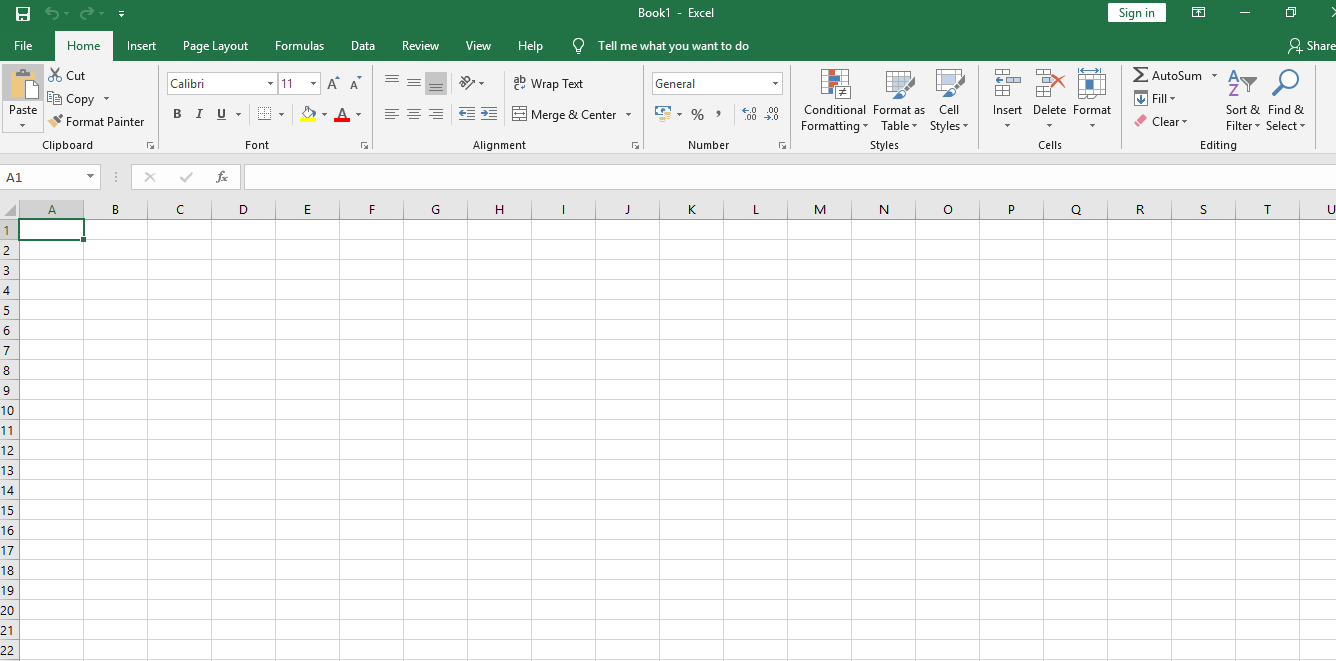Apply the Percent Style format

[x=697, y=114]
